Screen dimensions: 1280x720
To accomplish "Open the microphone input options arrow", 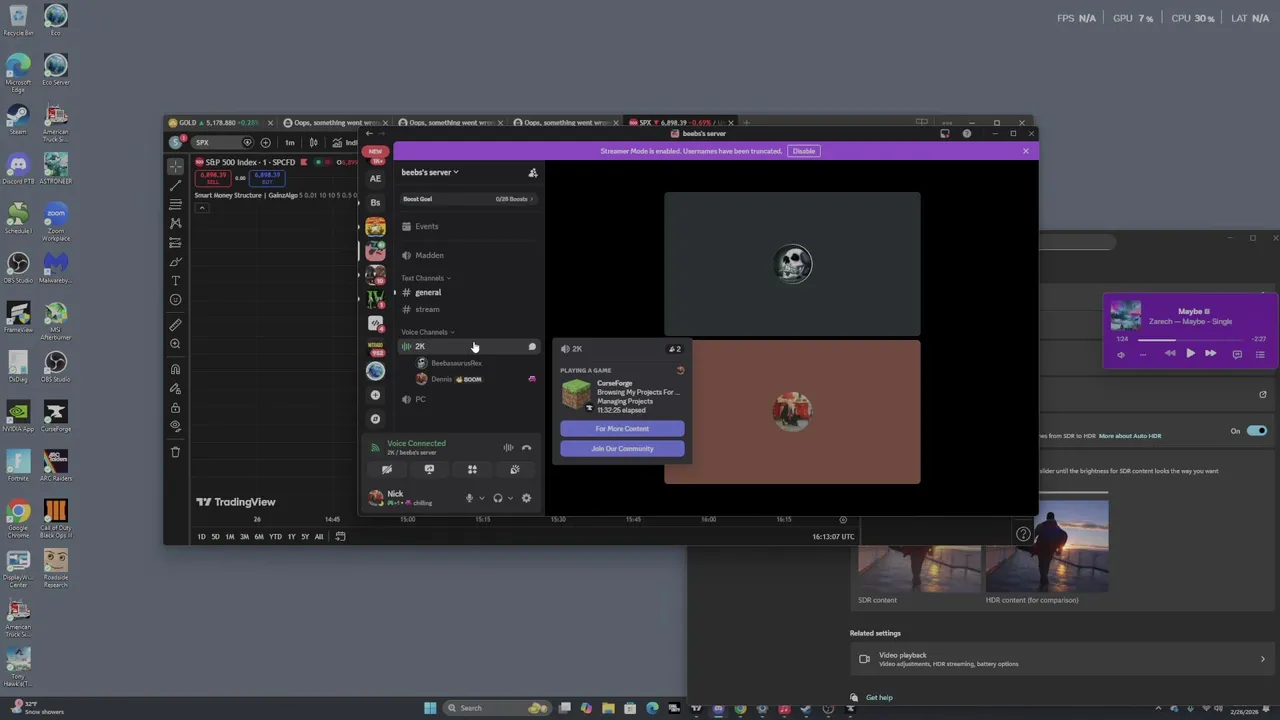I will click(482, 498).
